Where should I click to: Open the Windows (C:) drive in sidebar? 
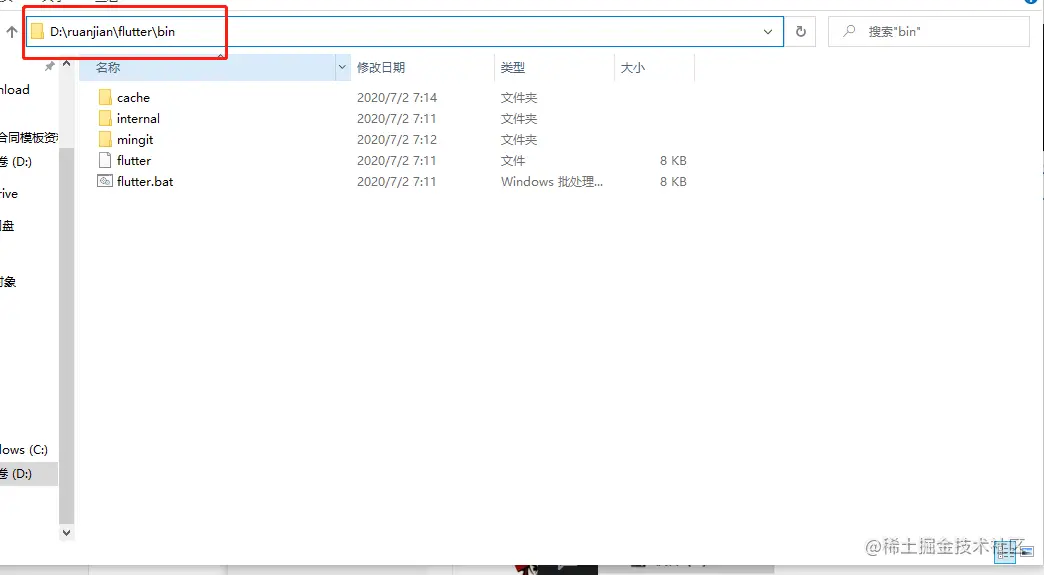[24, 450]
